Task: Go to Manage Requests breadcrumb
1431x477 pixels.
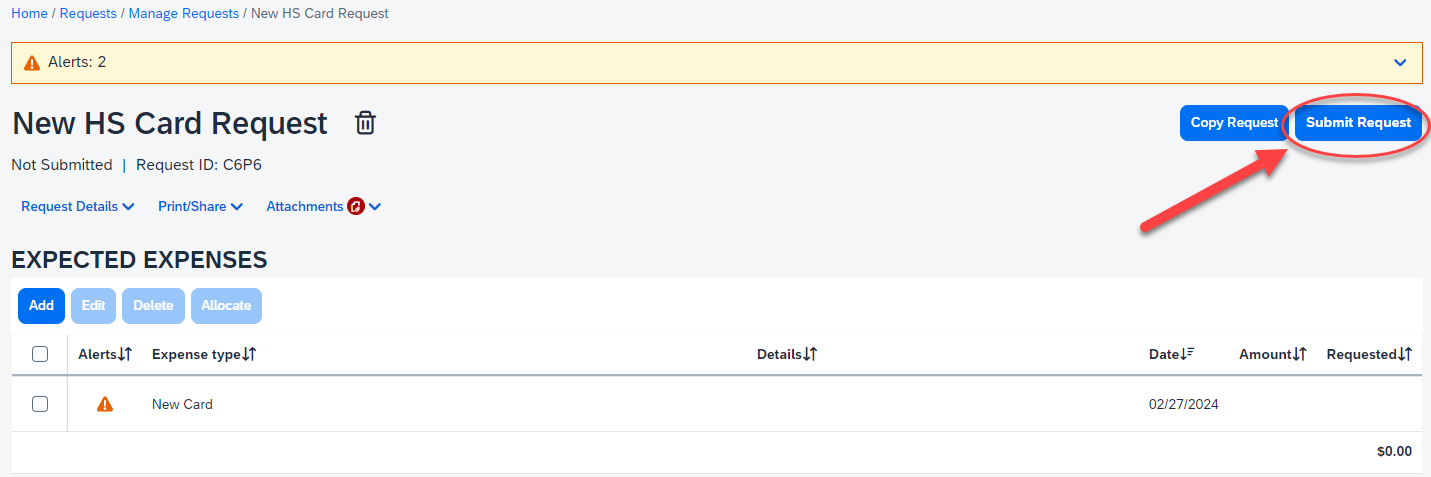Action: [184, 13]
